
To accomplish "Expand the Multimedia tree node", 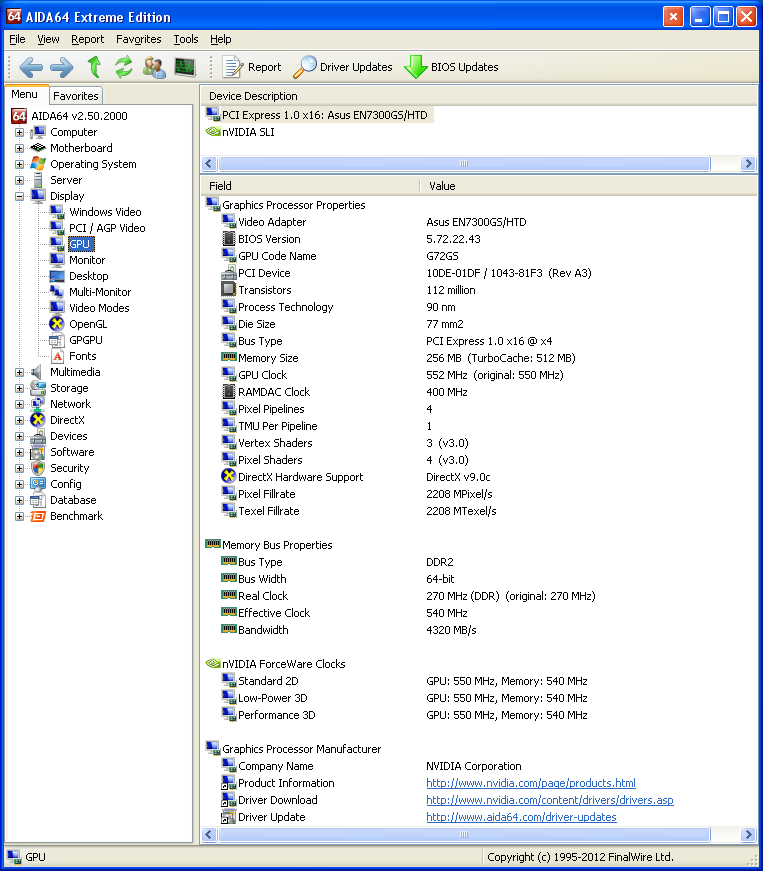I will (19, 372).
